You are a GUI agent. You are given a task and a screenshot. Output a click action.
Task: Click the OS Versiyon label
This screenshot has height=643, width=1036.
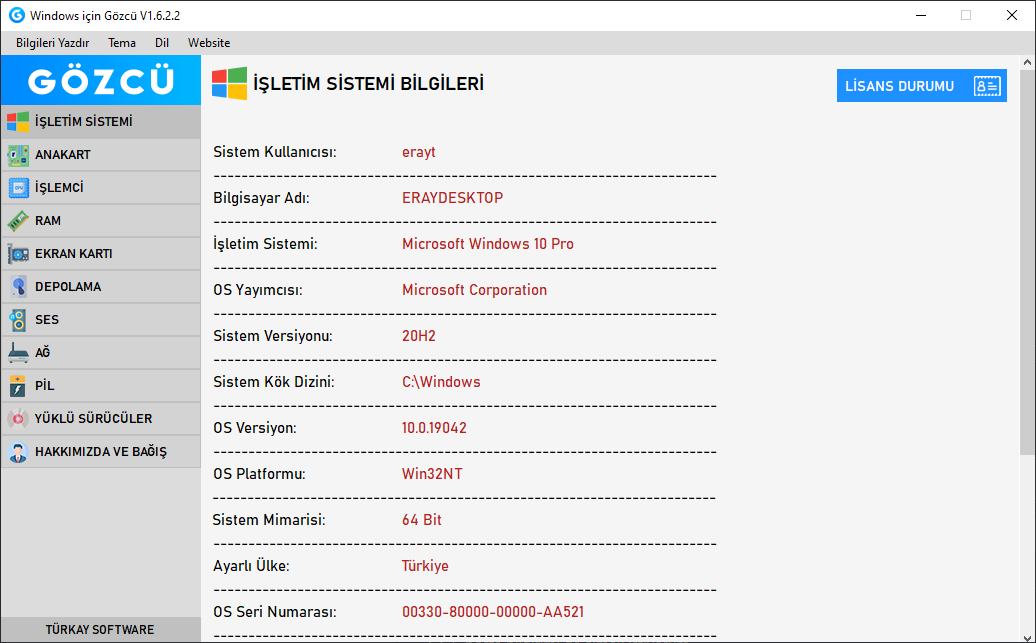pos(254,428)
